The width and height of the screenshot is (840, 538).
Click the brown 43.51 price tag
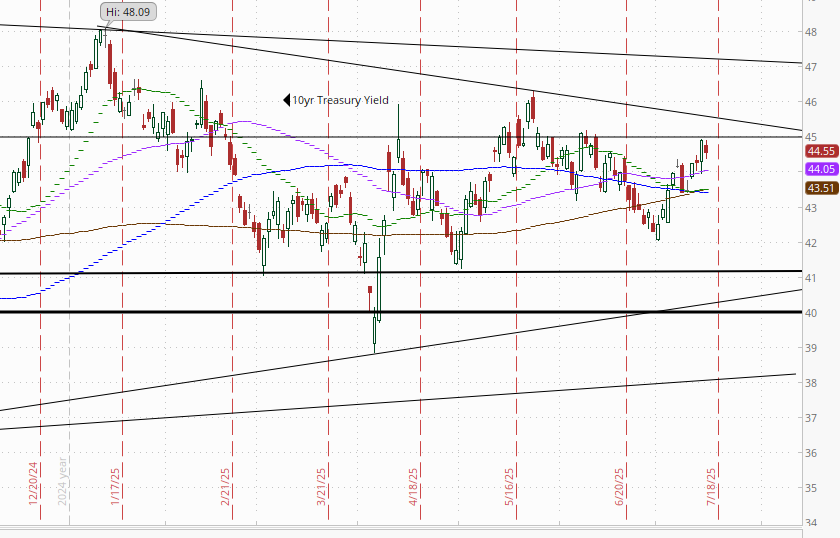(x=822, y=188)
